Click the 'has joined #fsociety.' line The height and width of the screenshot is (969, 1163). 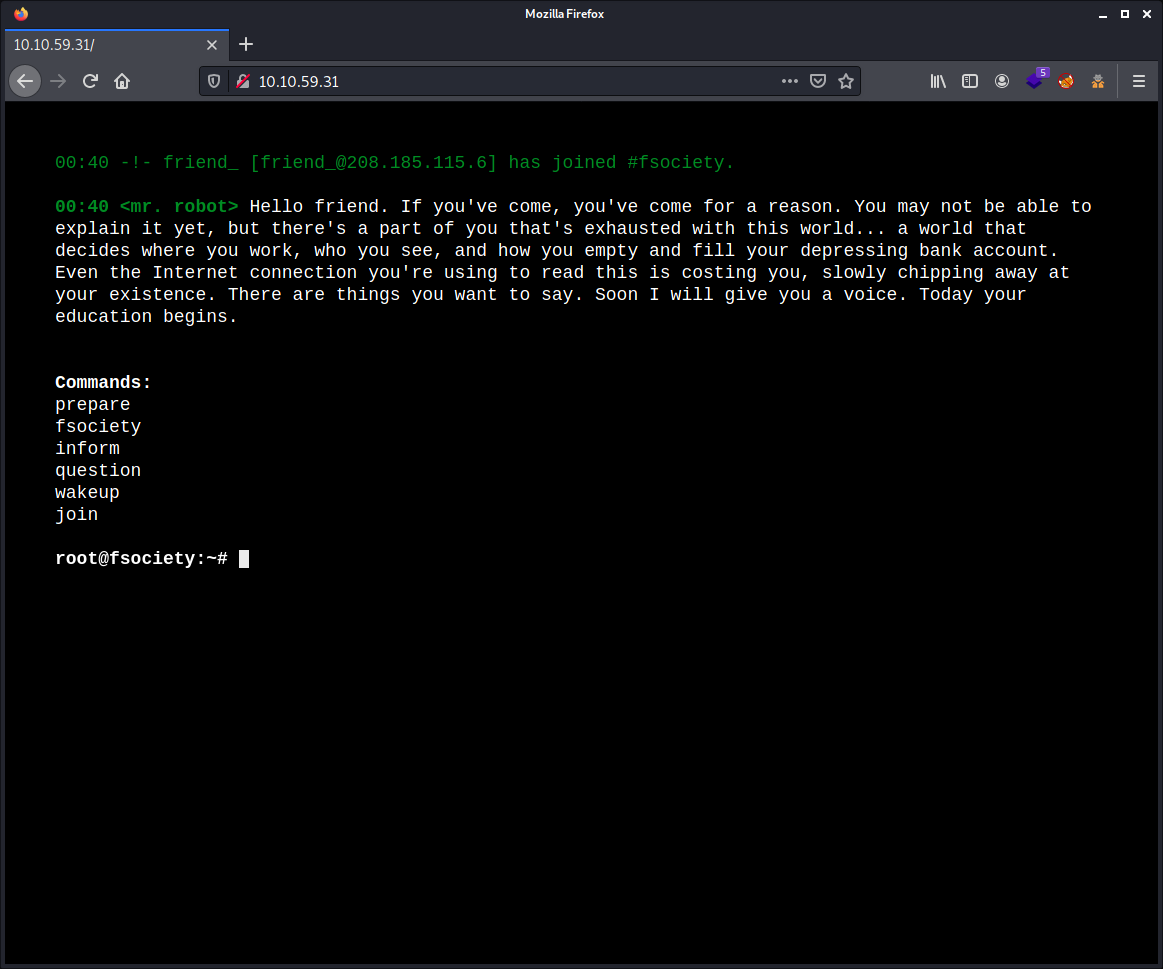tap(621, 162)
